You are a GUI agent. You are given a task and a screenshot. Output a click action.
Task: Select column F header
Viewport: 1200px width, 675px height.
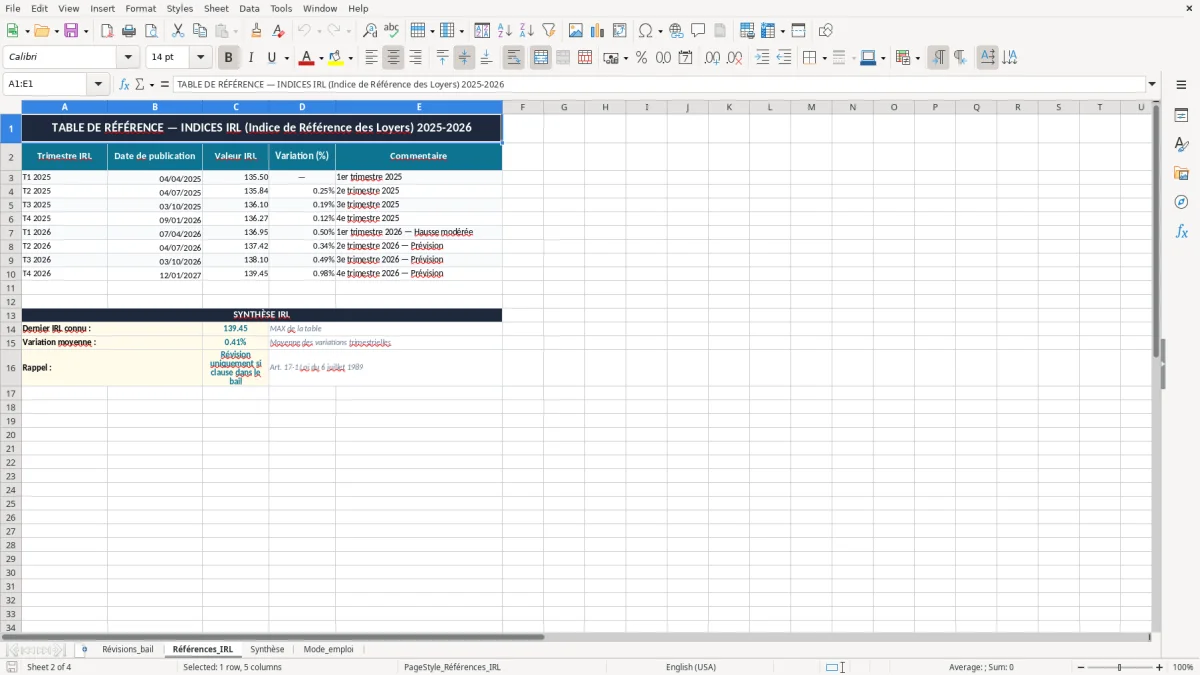pos(523,107)
